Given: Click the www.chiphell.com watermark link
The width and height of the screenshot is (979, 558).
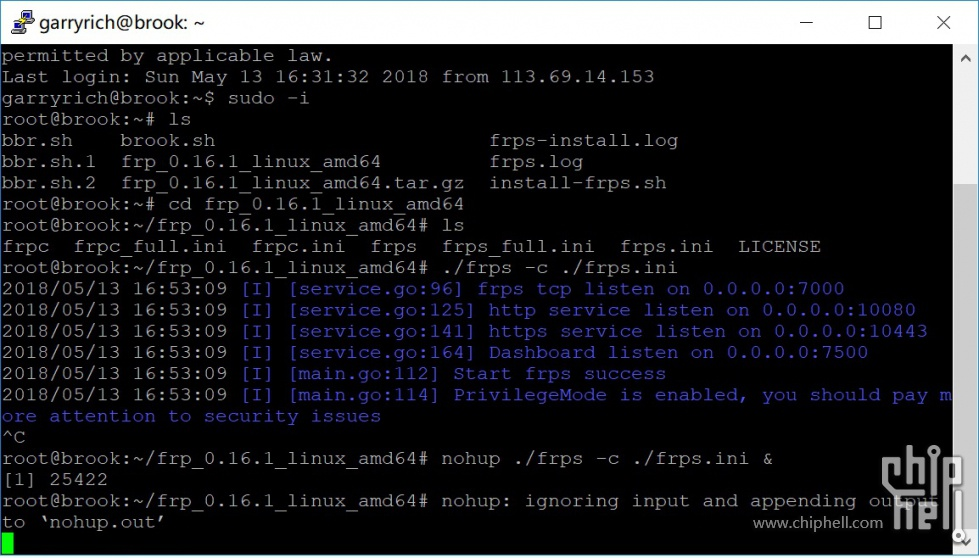Looking at the screenshot, I should point(818,523).
